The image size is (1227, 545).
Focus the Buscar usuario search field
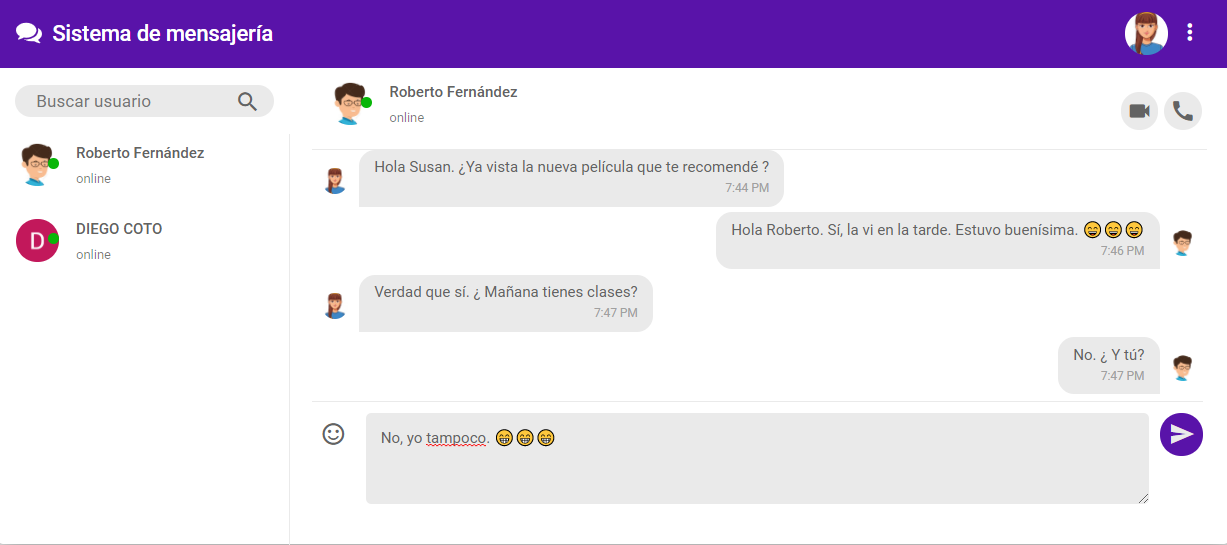tap(144, 101)
